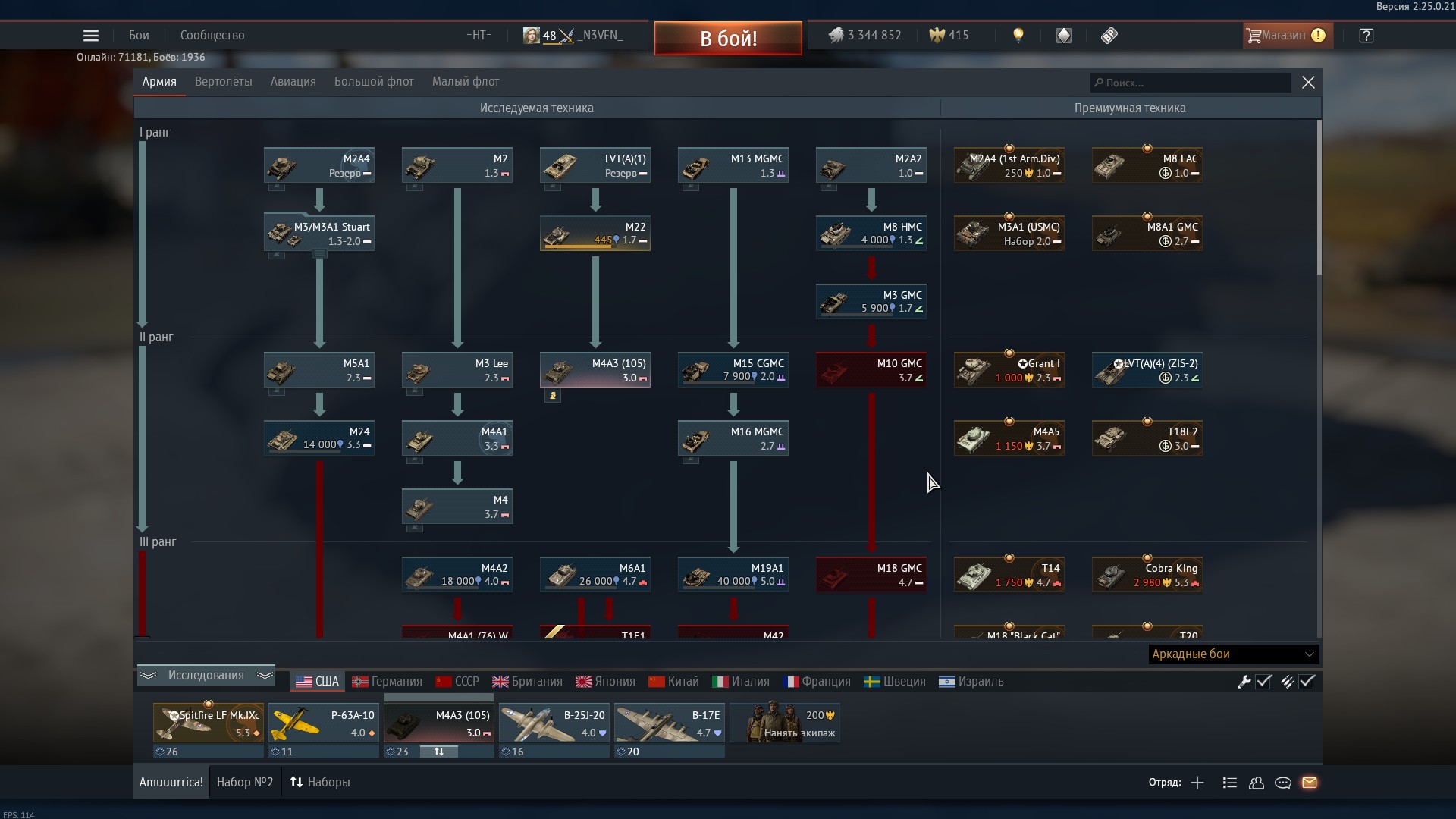Open the hamburger main menu
The image size is (1456, 819).
coord(91,36)
